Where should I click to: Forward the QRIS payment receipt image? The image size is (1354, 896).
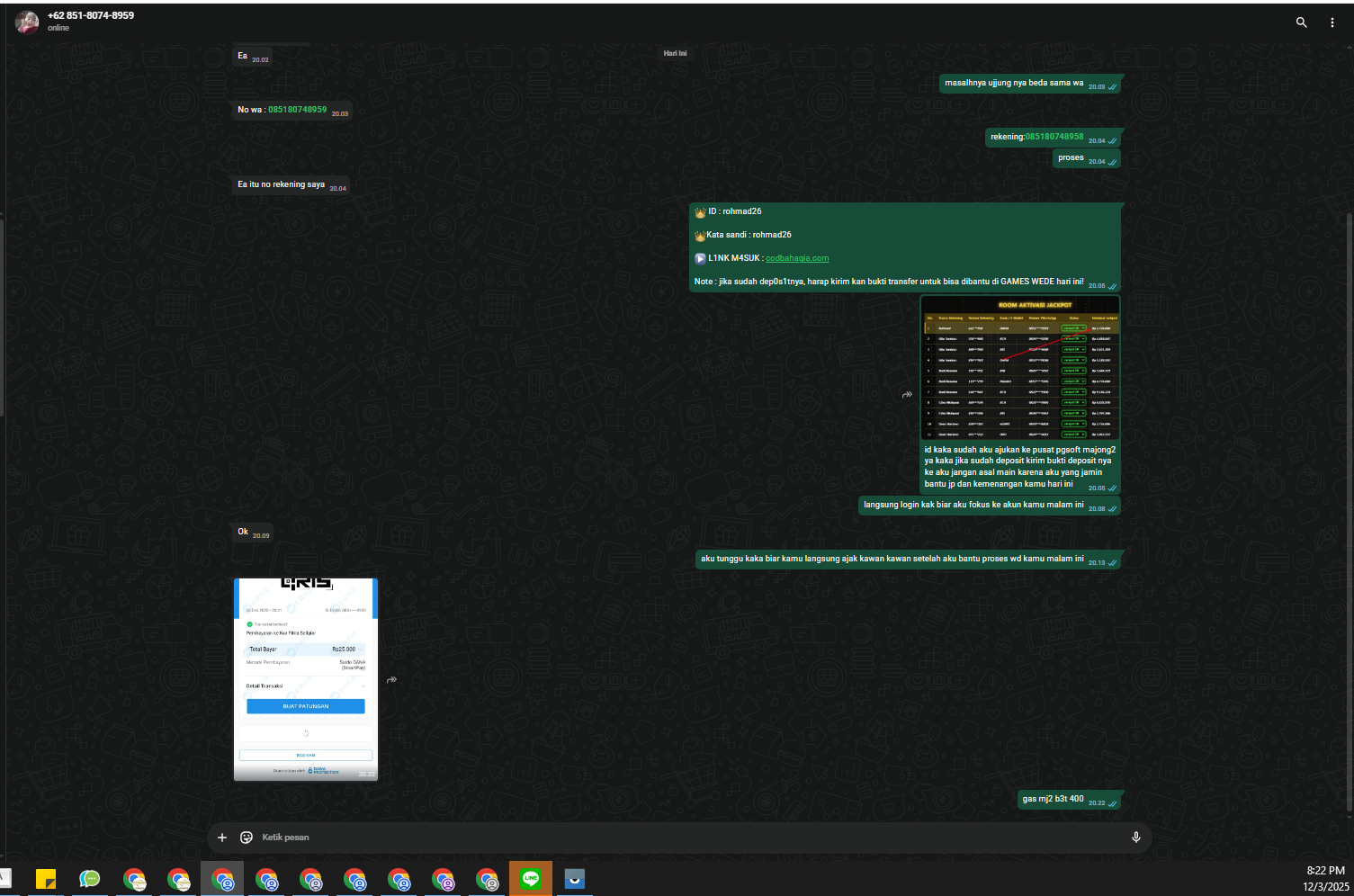(x=391, y=680)
